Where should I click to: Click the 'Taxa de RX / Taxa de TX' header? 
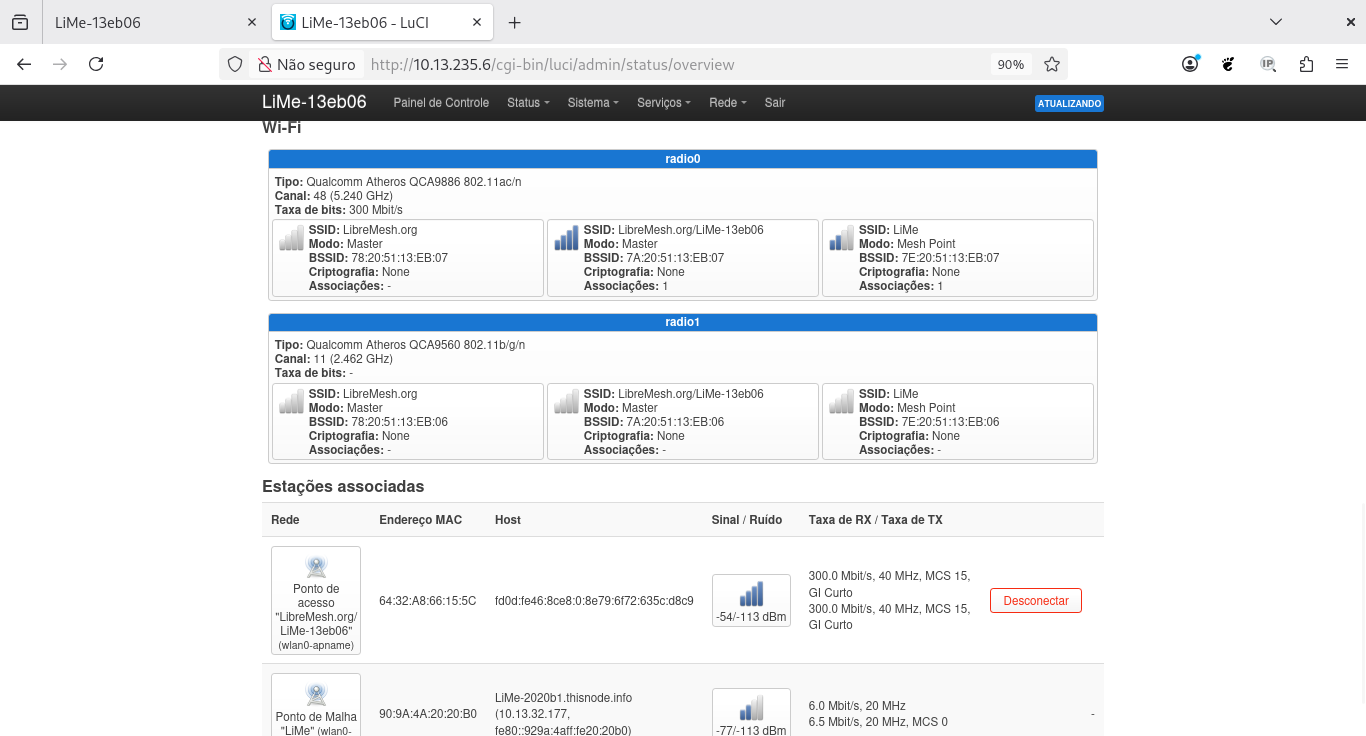(876, 520)
